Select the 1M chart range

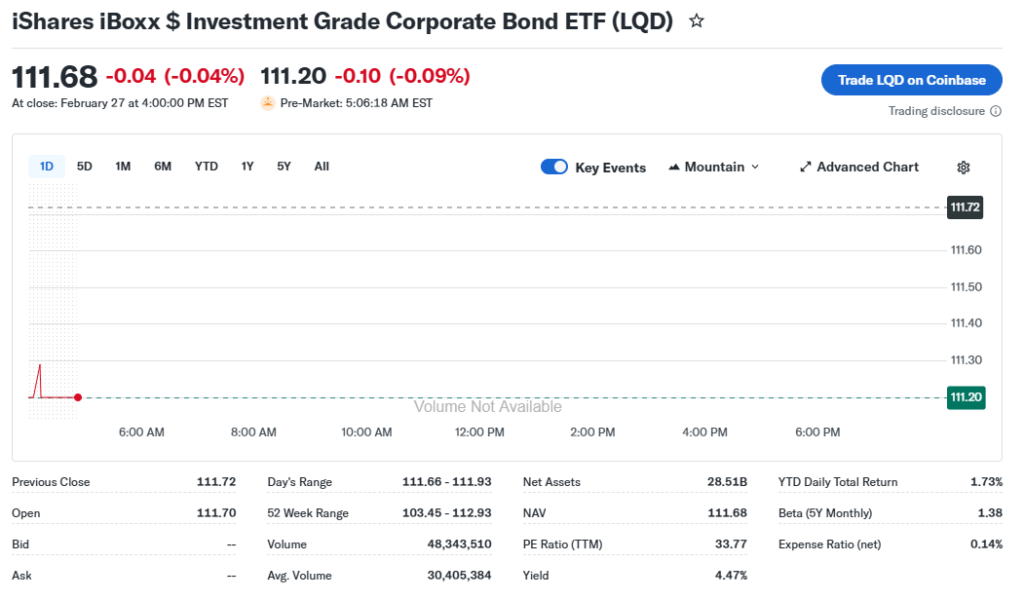(x=123, y=166)
